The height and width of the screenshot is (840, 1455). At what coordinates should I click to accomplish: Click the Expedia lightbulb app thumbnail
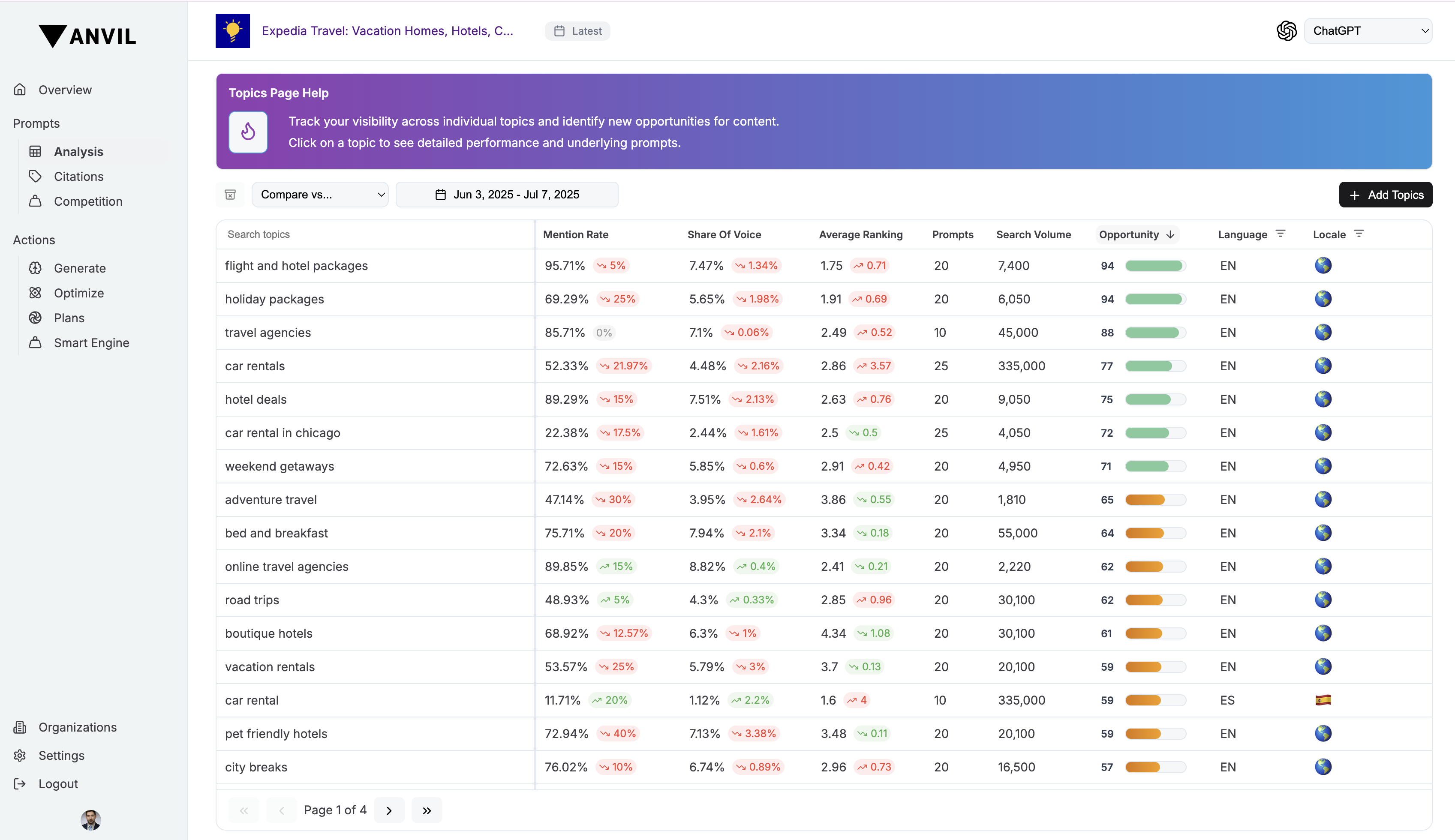point(232,30)
